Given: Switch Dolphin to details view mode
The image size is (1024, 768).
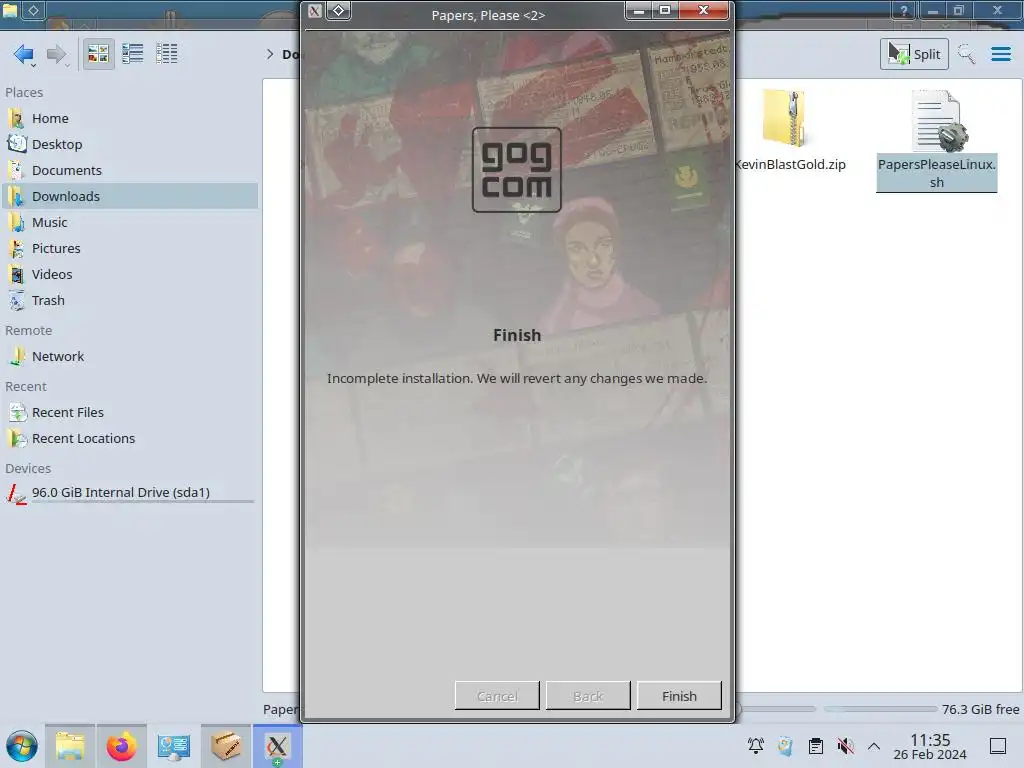Looking at the screenshot, I should (167, 54).
